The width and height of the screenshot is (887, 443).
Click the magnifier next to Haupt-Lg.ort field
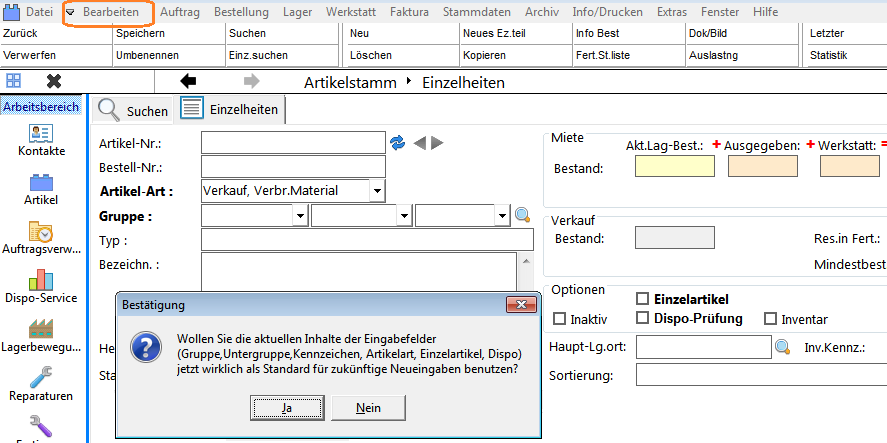point(782,346)
